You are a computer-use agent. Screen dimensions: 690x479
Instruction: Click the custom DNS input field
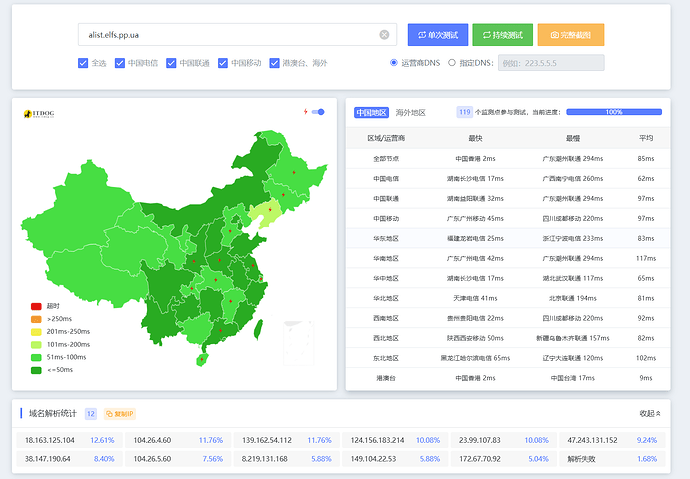coord(551,63)
